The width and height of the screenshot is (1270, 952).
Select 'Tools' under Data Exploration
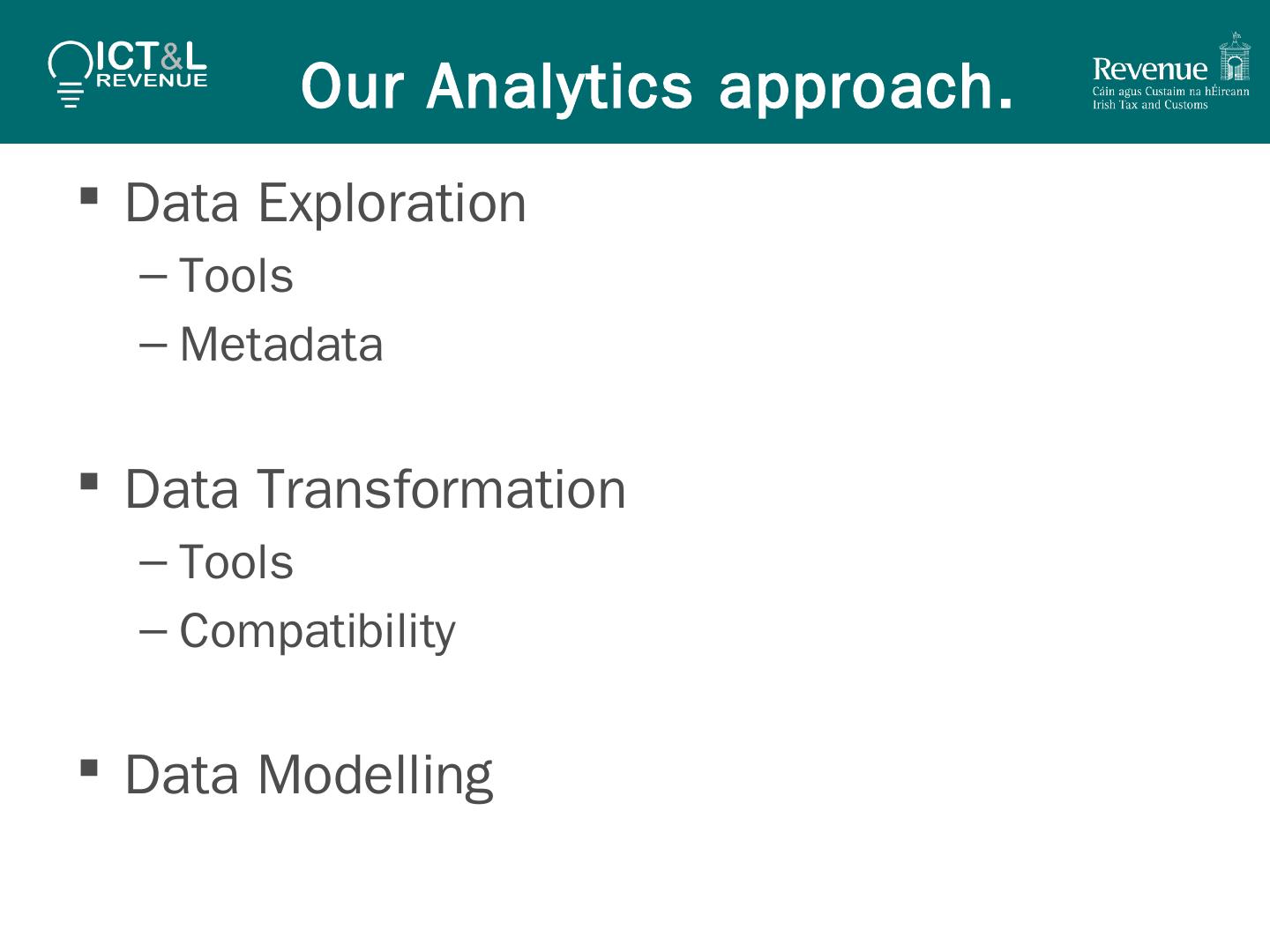(x=235, y=276)
